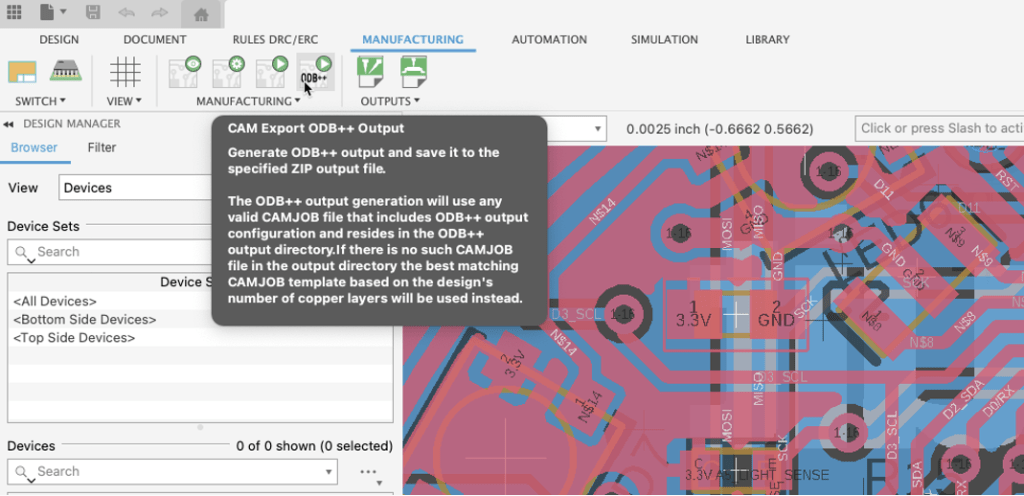
Task: Click the first green Outputs icon
Action: coord(371,72)
